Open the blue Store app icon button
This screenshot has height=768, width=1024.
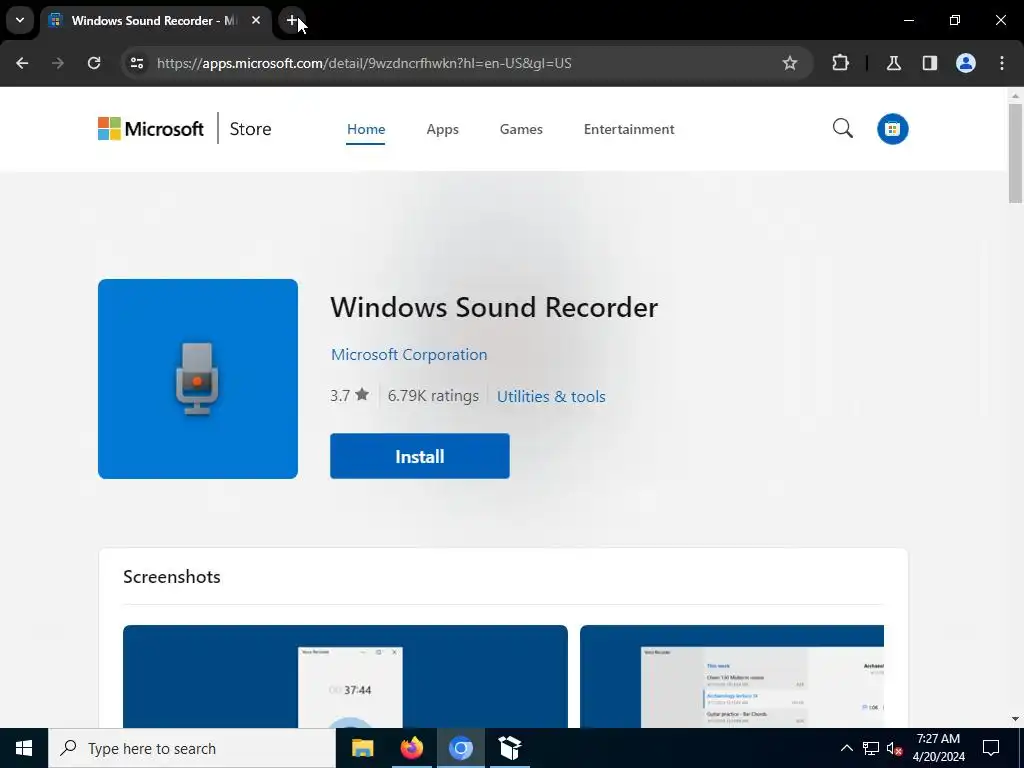[x=892, y=129]
